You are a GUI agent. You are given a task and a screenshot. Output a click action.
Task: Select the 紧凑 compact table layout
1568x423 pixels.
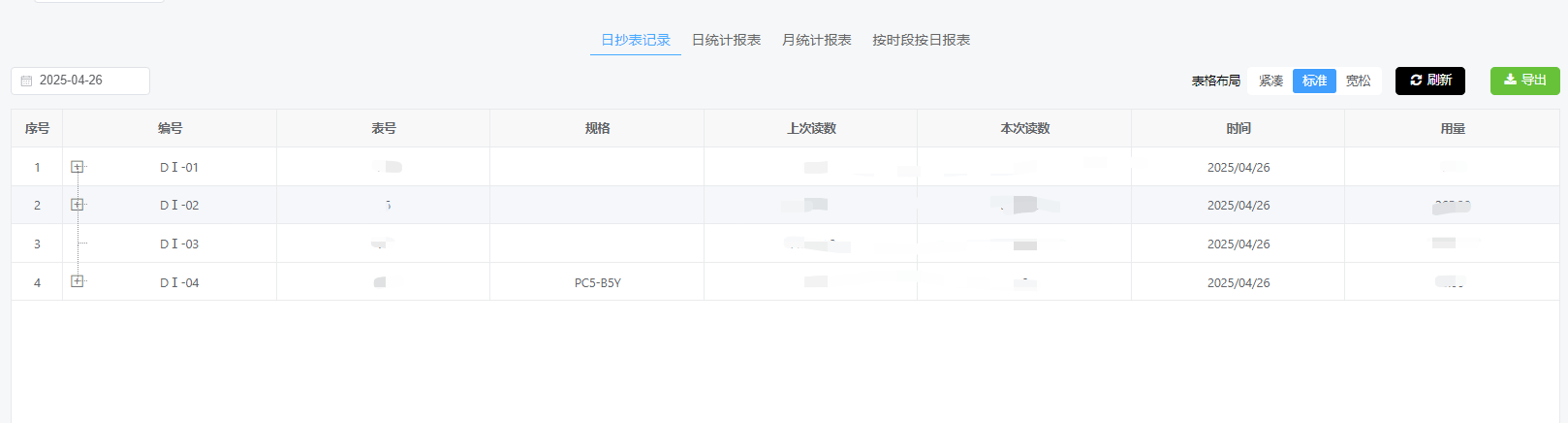1270,81
